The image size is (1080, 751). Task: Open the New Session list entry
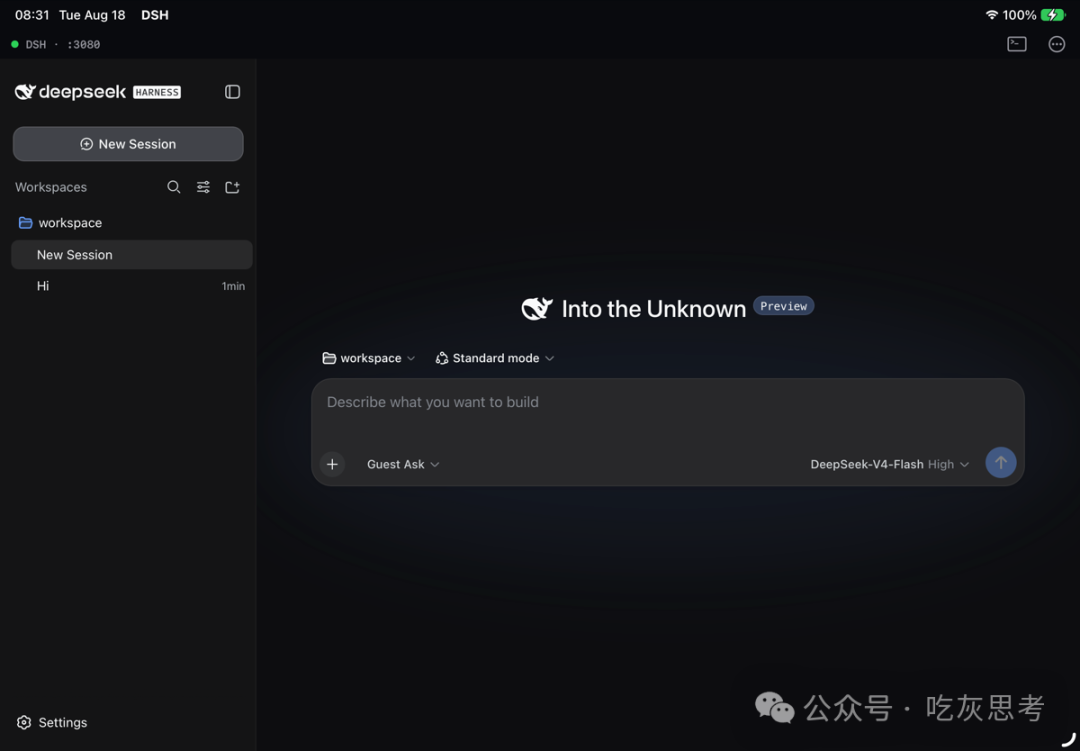click(132, 254)
